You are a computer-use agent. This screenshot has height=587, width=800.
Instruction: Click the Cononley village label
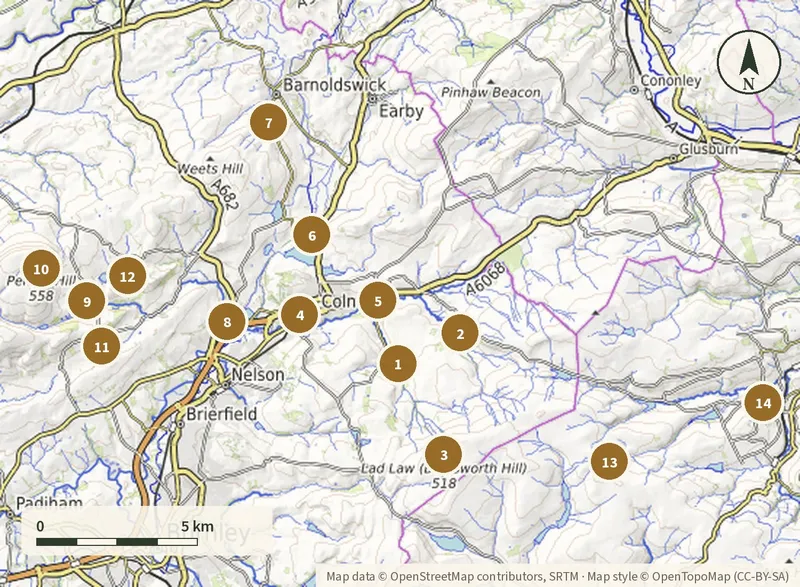[671, 81]
